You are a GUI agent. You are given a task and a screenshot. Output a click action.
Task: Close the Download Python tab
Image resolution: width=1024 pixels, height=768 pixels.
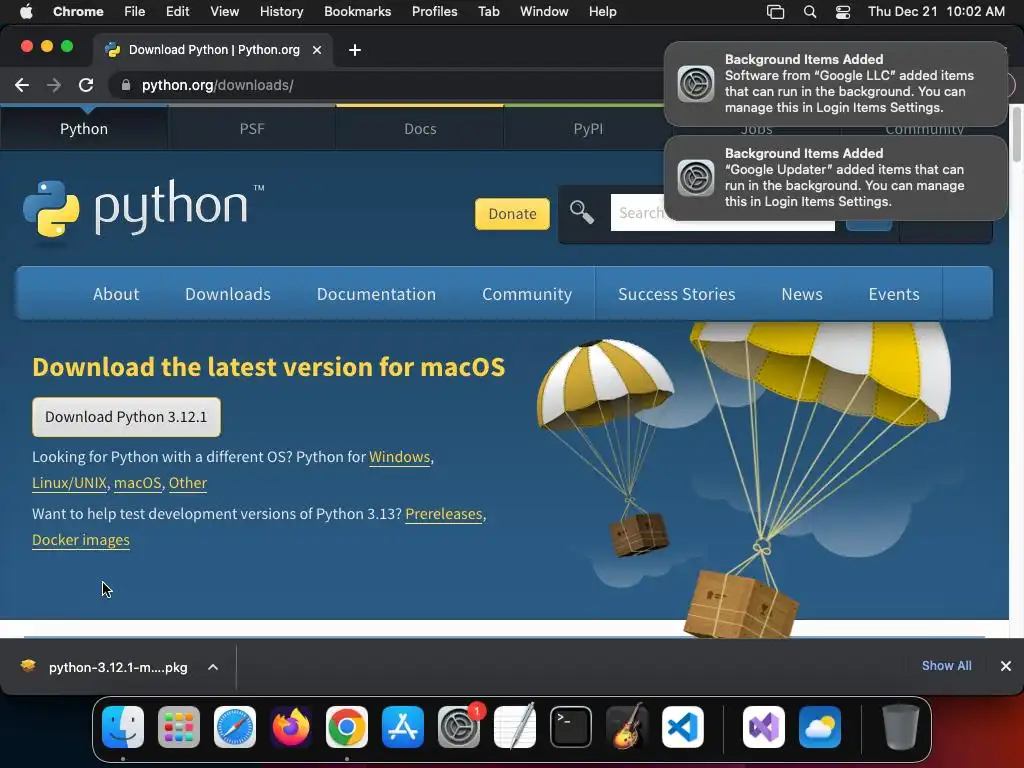(317, 50)
